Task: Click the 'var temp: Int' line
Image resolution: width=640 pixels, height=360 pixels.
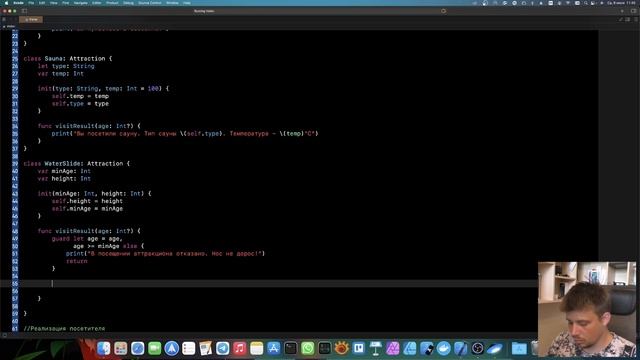Action: (61, 73)
